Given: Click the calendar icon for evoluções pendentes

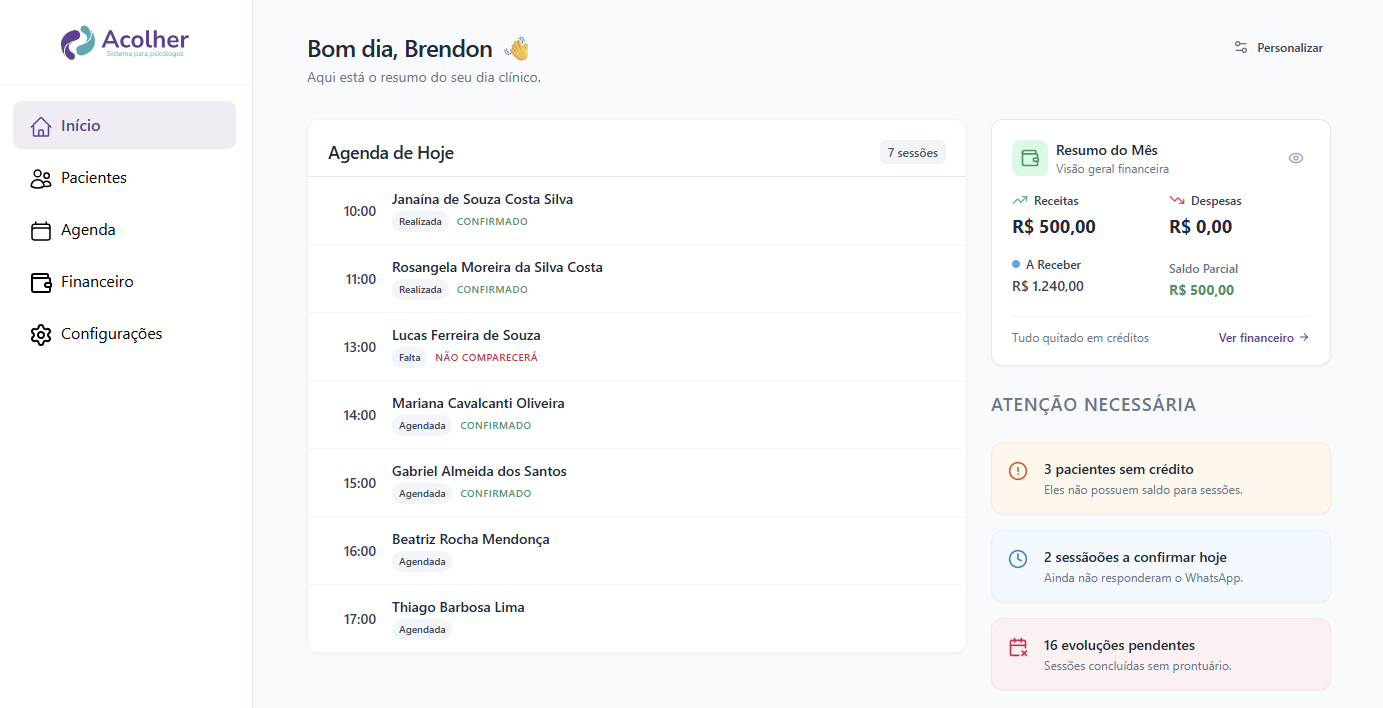Looking at the screenshot, I should 1018,647.
